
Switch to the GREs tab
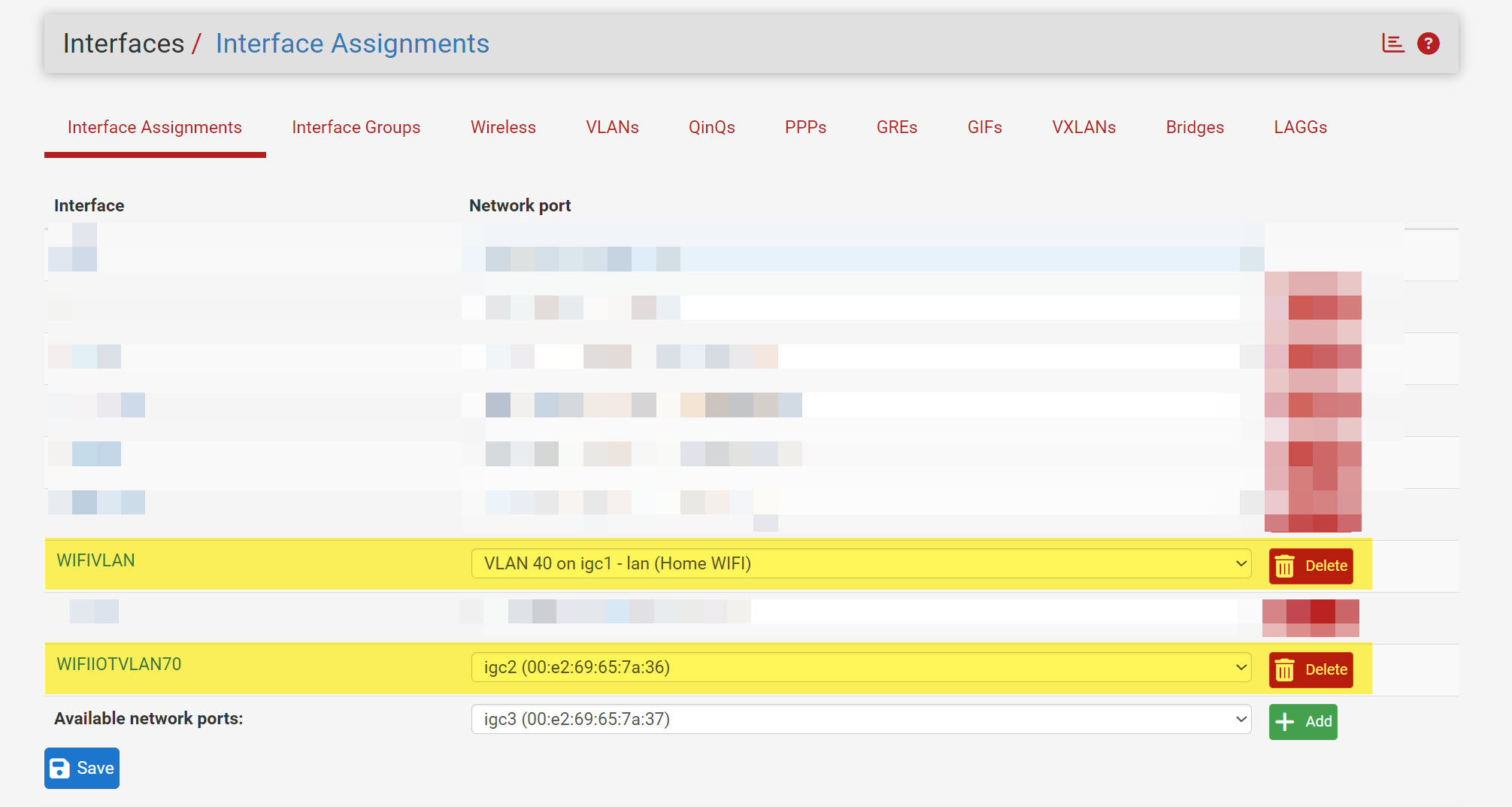tap(896, 127)
